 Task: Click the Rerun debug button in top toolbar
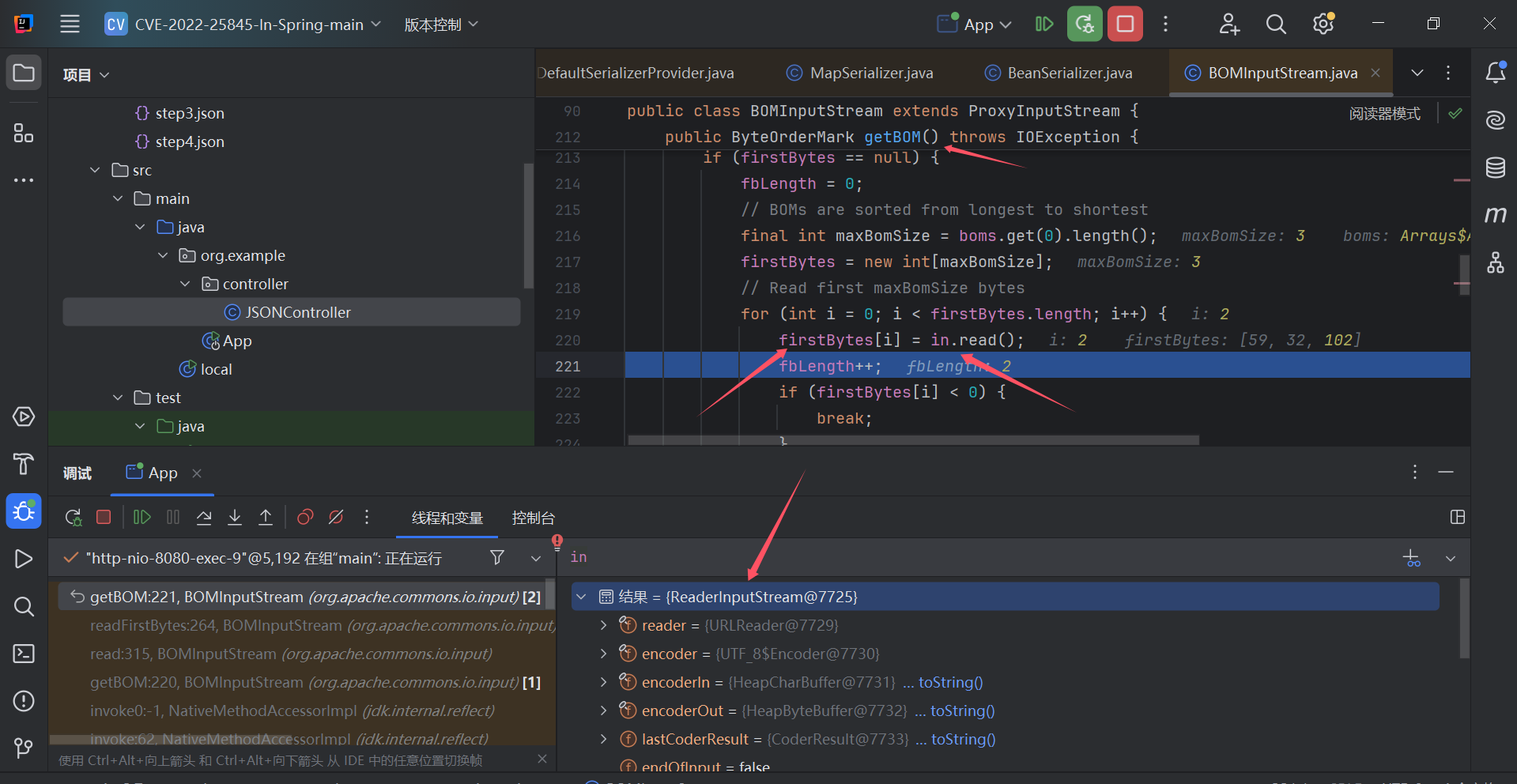click(x=1085, y=24)
